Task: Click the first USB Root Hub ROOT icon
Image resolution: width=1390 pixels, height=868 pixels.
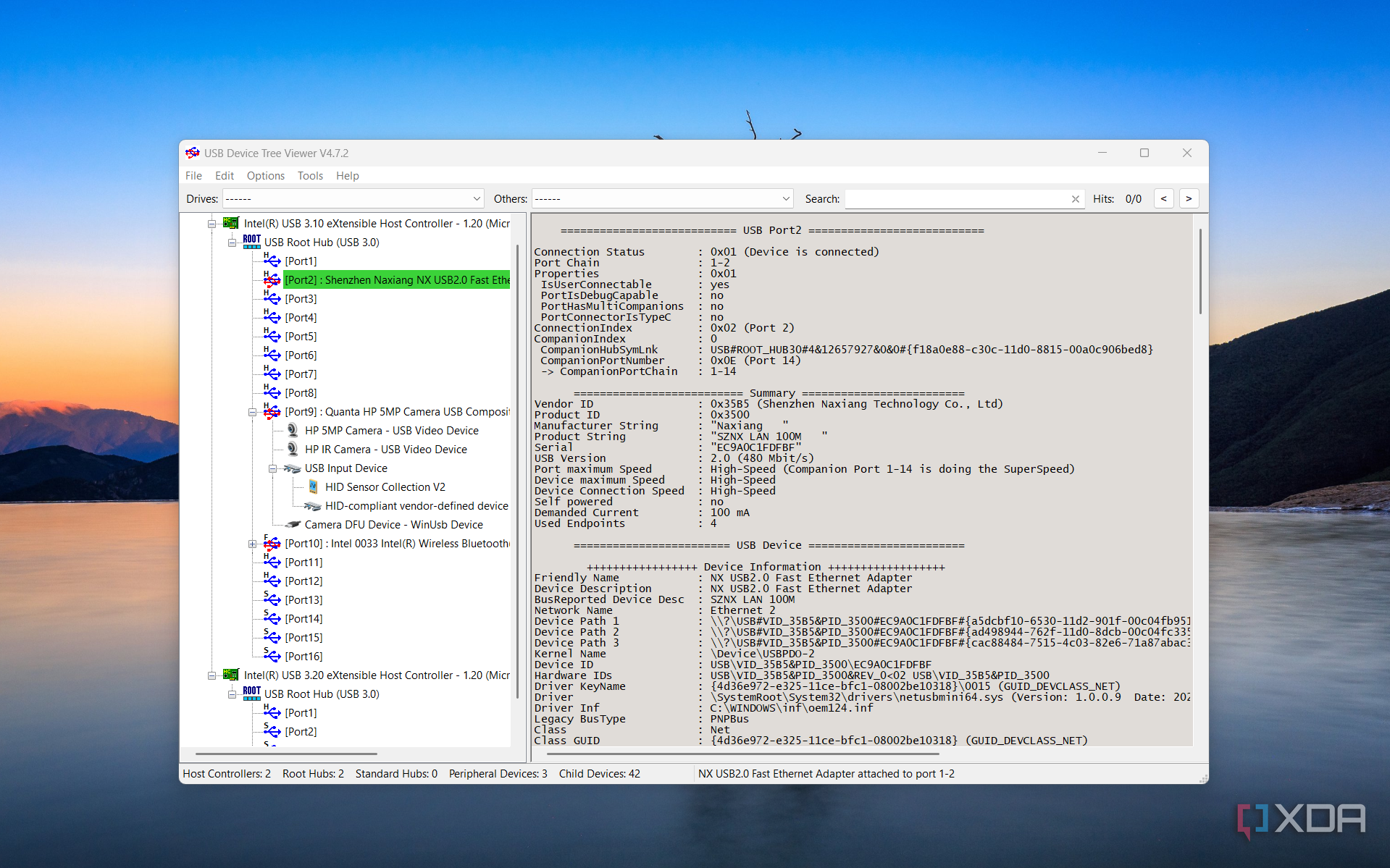Action: point(252,242)
